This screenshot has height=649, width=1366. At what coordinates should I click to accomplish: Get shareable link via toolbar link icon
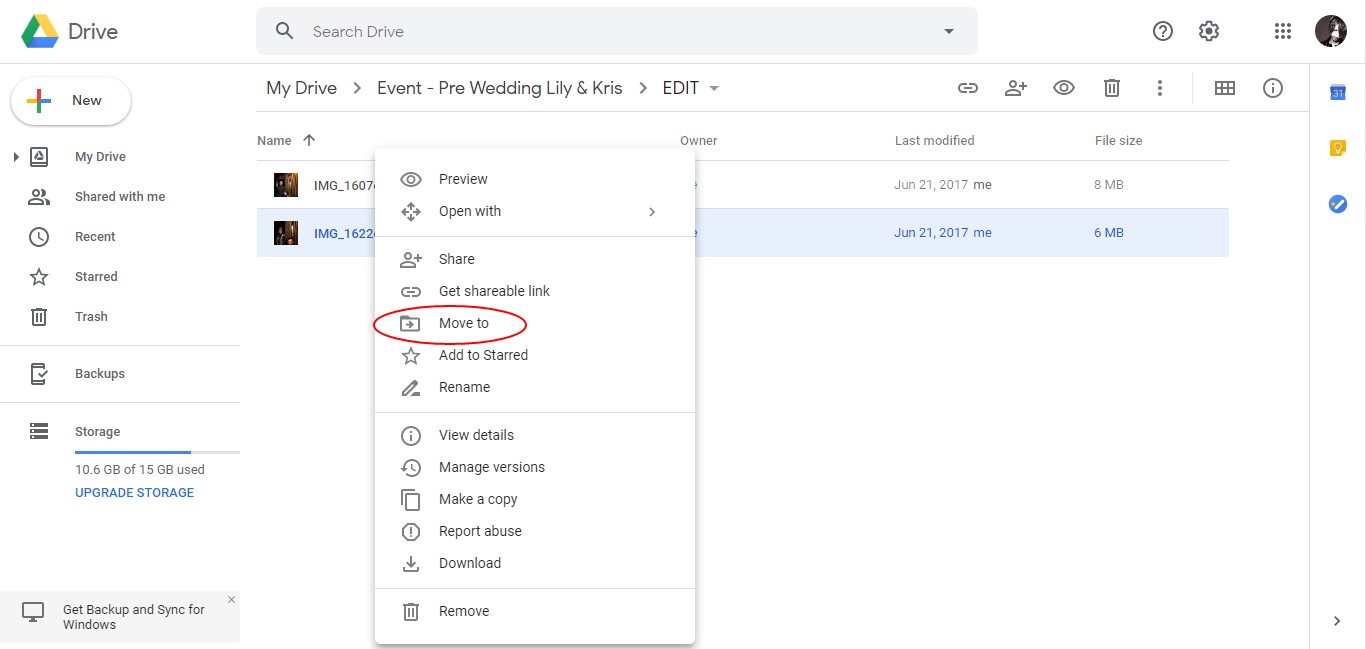pyautogui.click(x=967, y=88)
